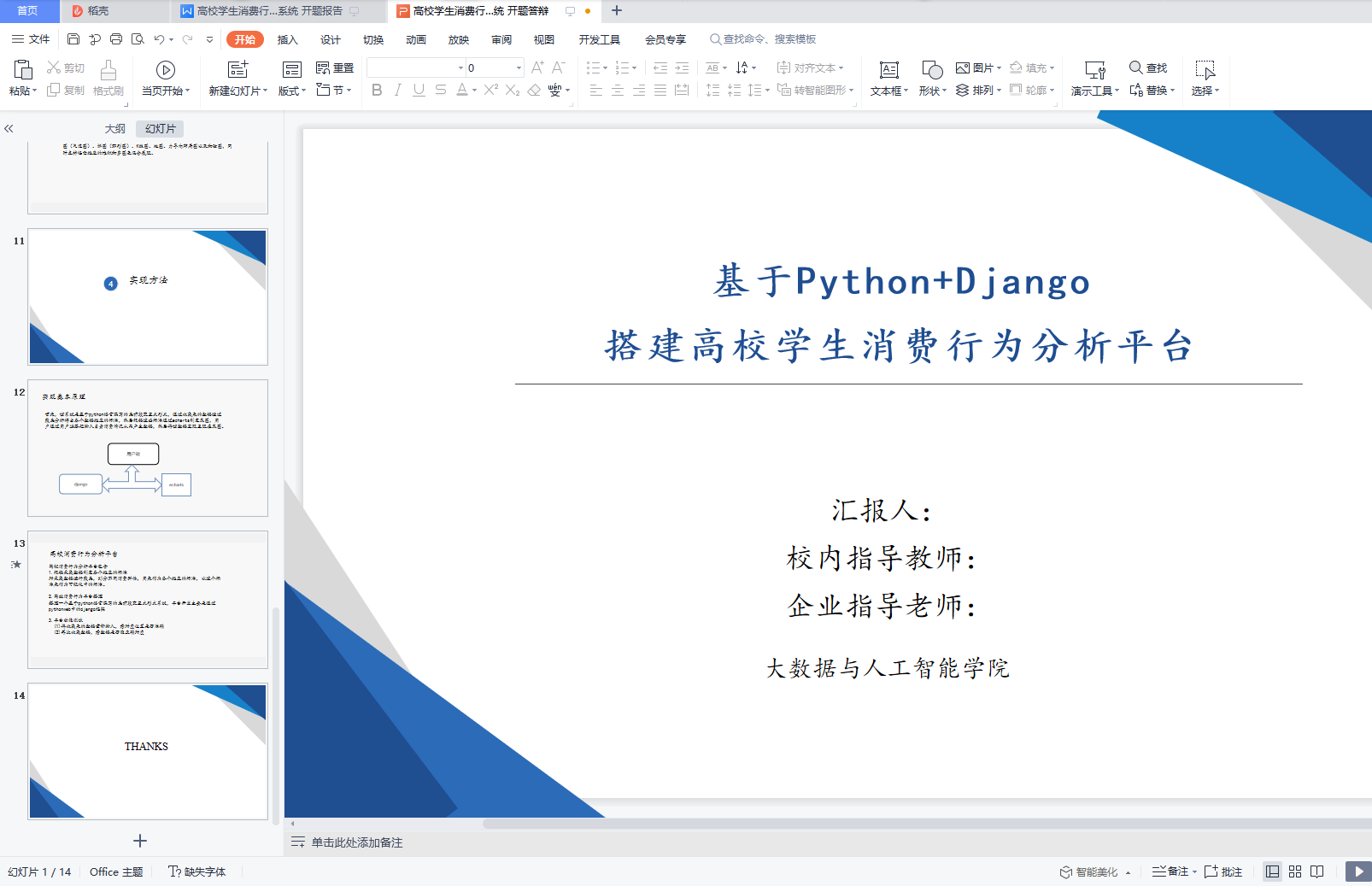Open the 动画 (Animation) ribbon tab
This screenshot has height=886, width=1372.
(x=416, y=39)
